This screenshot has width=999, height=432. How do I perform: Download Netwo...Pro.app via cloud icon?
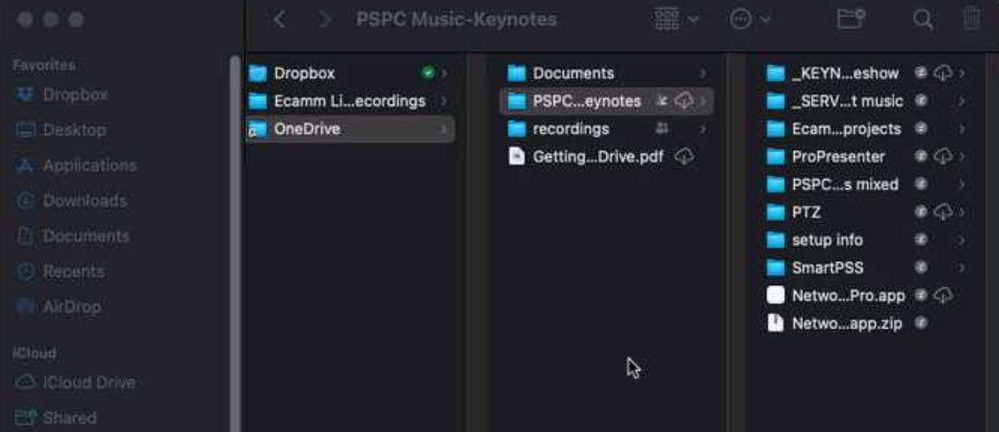942,296
